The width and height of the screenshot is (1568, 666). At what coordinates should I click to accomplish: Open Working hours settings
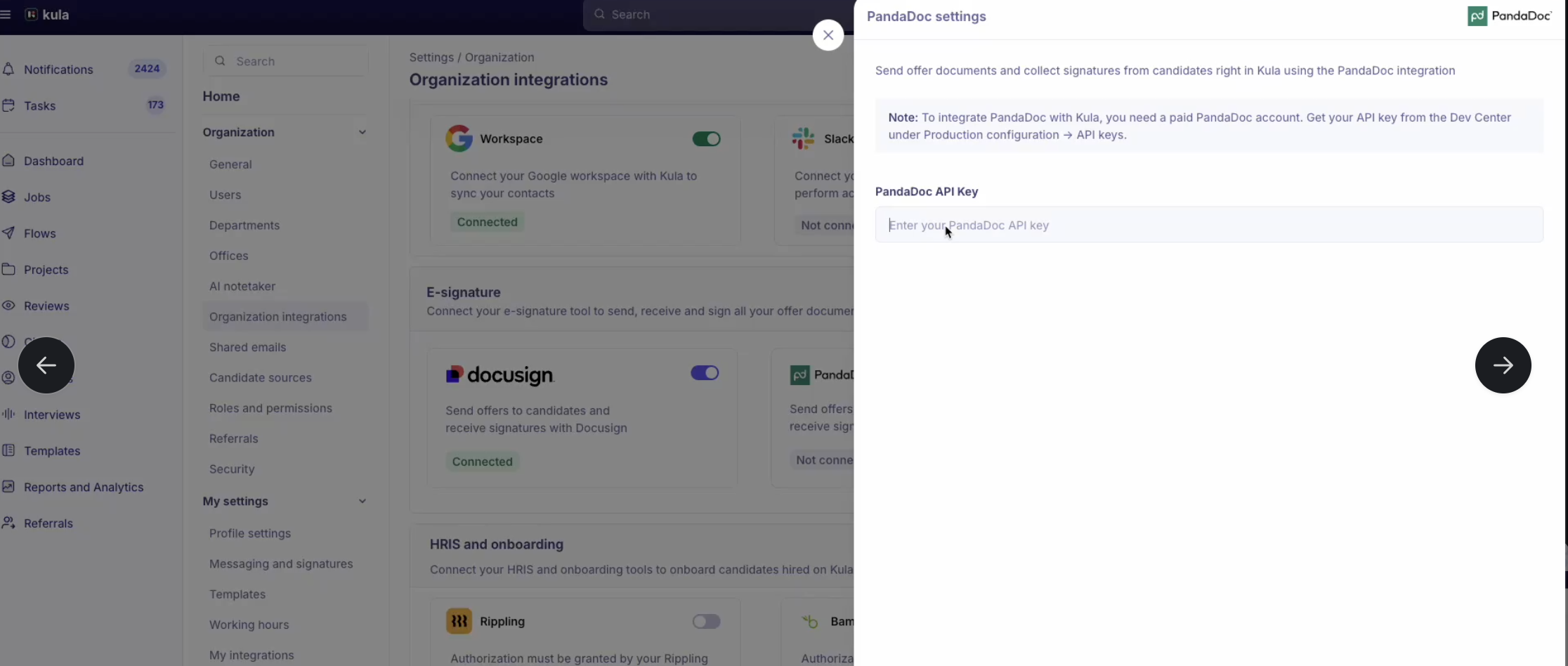249,625
